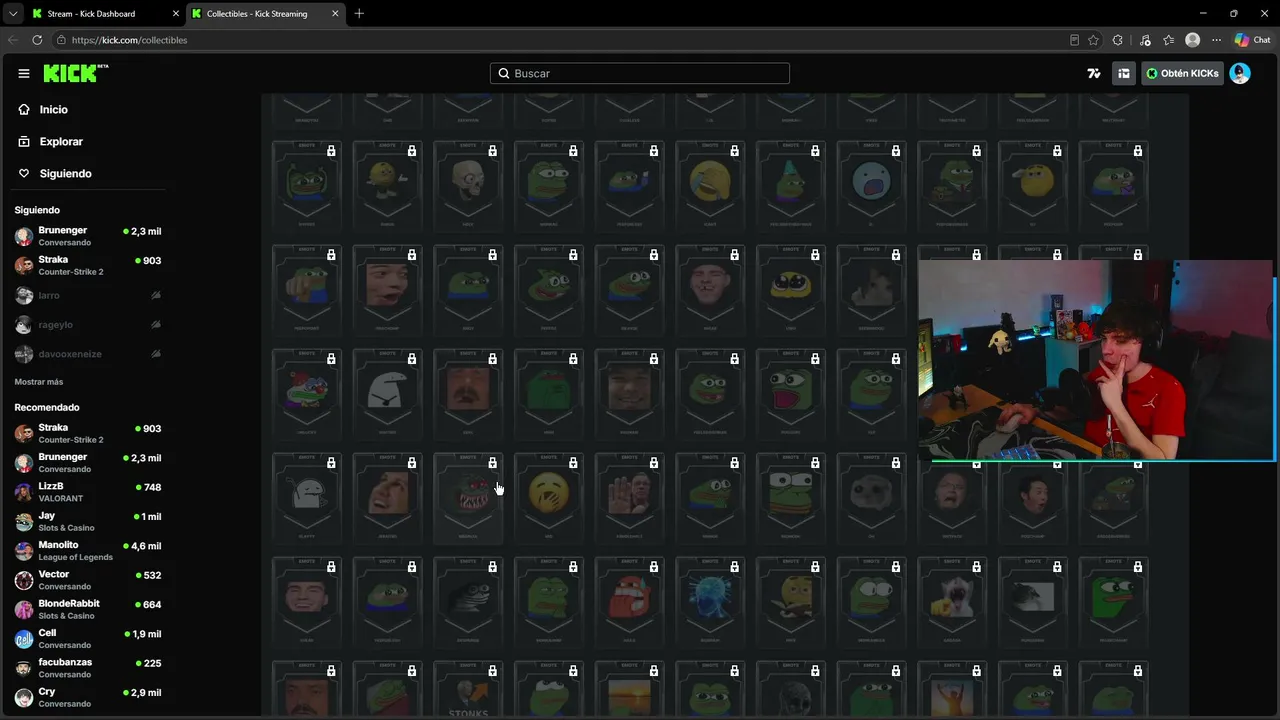Viewport: 1280px width, 720px height.
Task: Open the Kick sidebar hamburger menu
Action: click(x=24, y=73)
